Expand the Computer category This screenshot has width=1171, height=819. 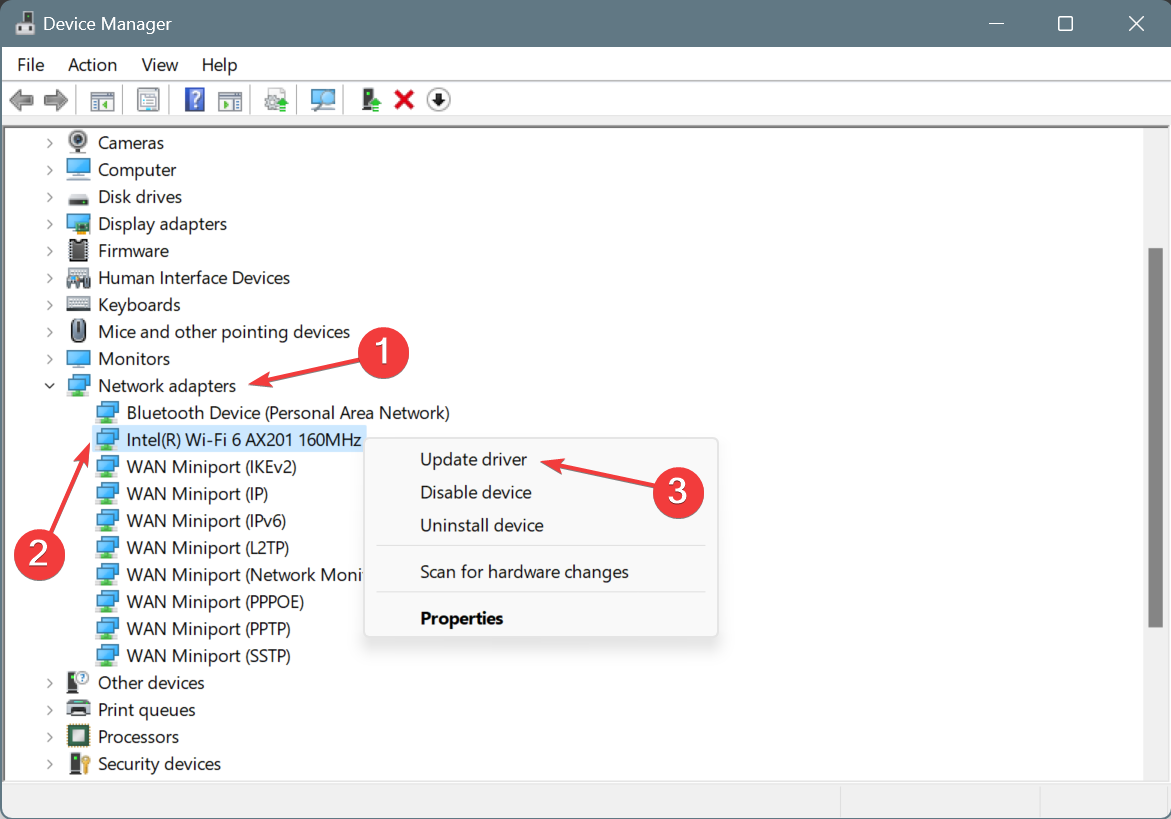(x=49, y=170)
